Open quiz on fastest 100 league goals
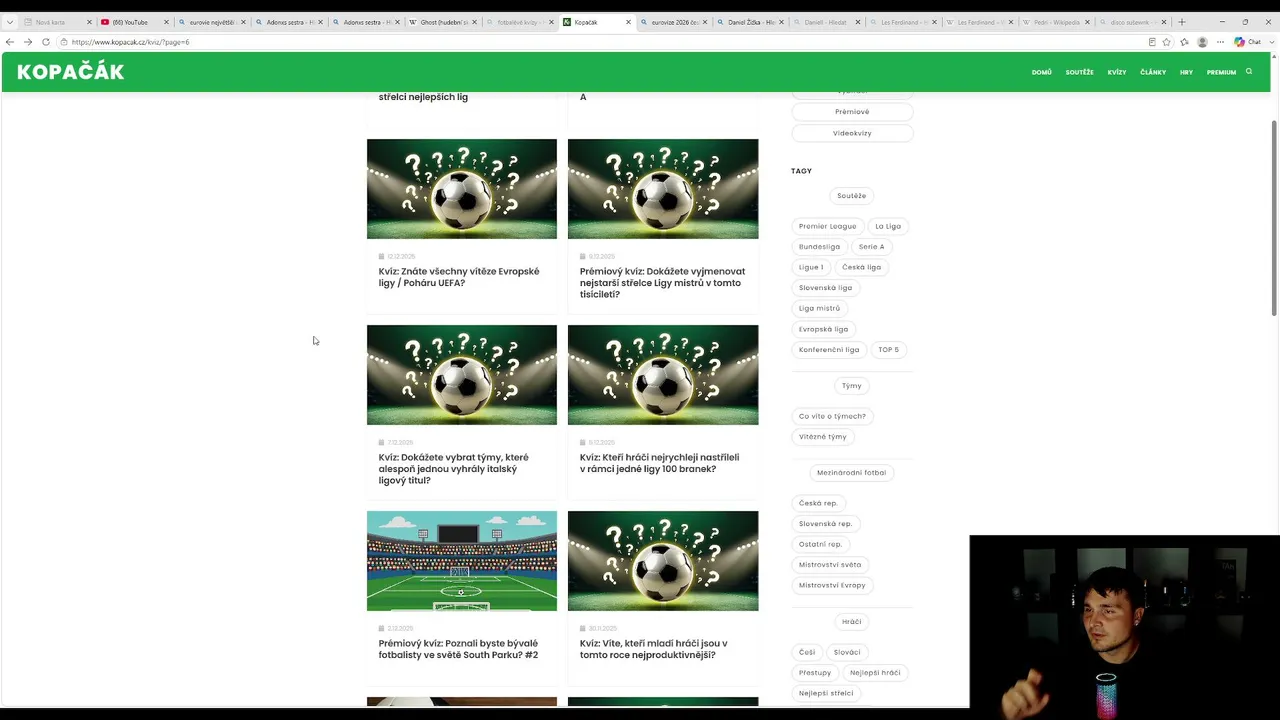The image size is (1280, 720). pyautogui.click(x=659, y=463)
